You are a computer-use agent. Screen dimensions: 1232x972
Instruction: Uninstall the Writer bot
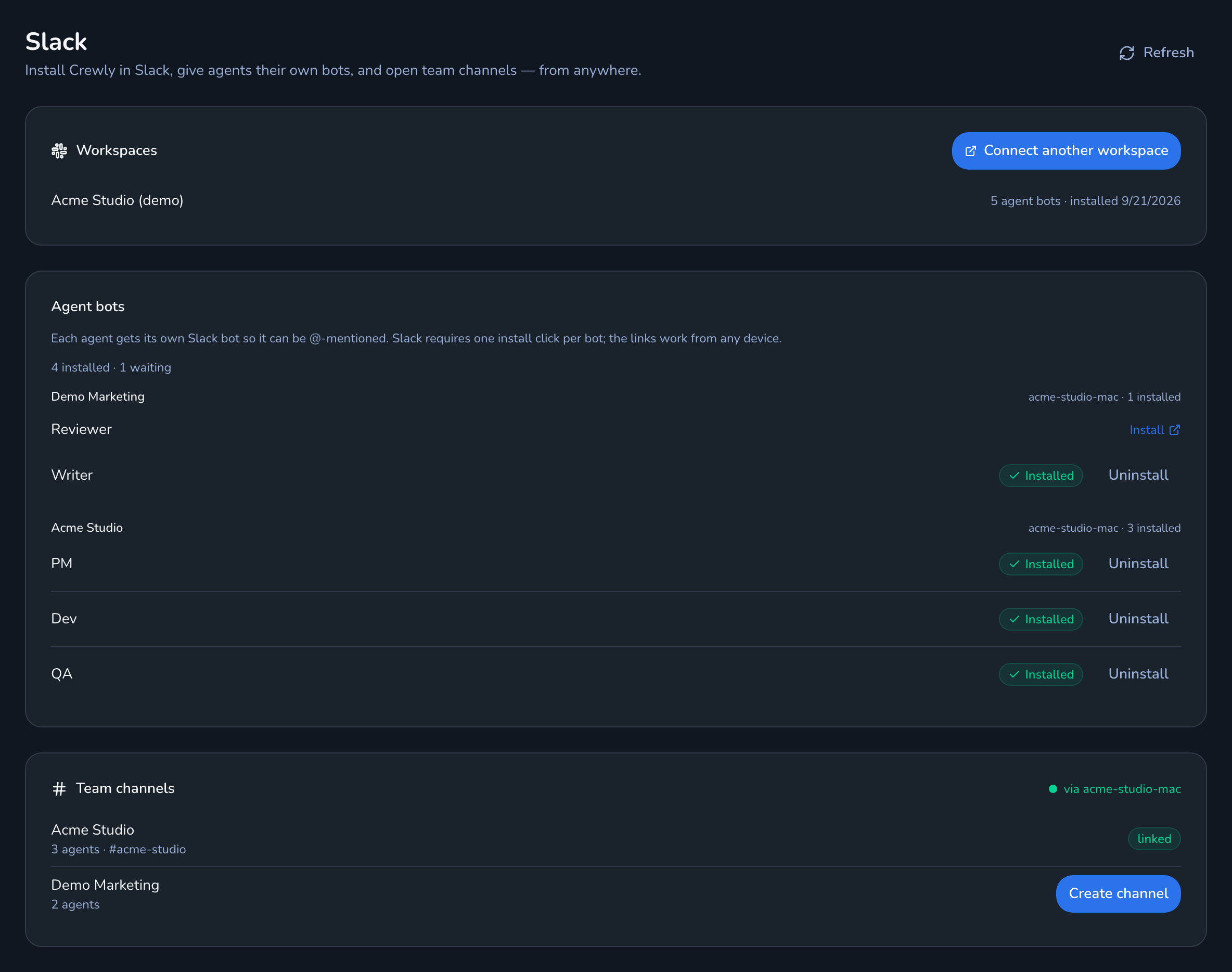(x=1138, y=475)
